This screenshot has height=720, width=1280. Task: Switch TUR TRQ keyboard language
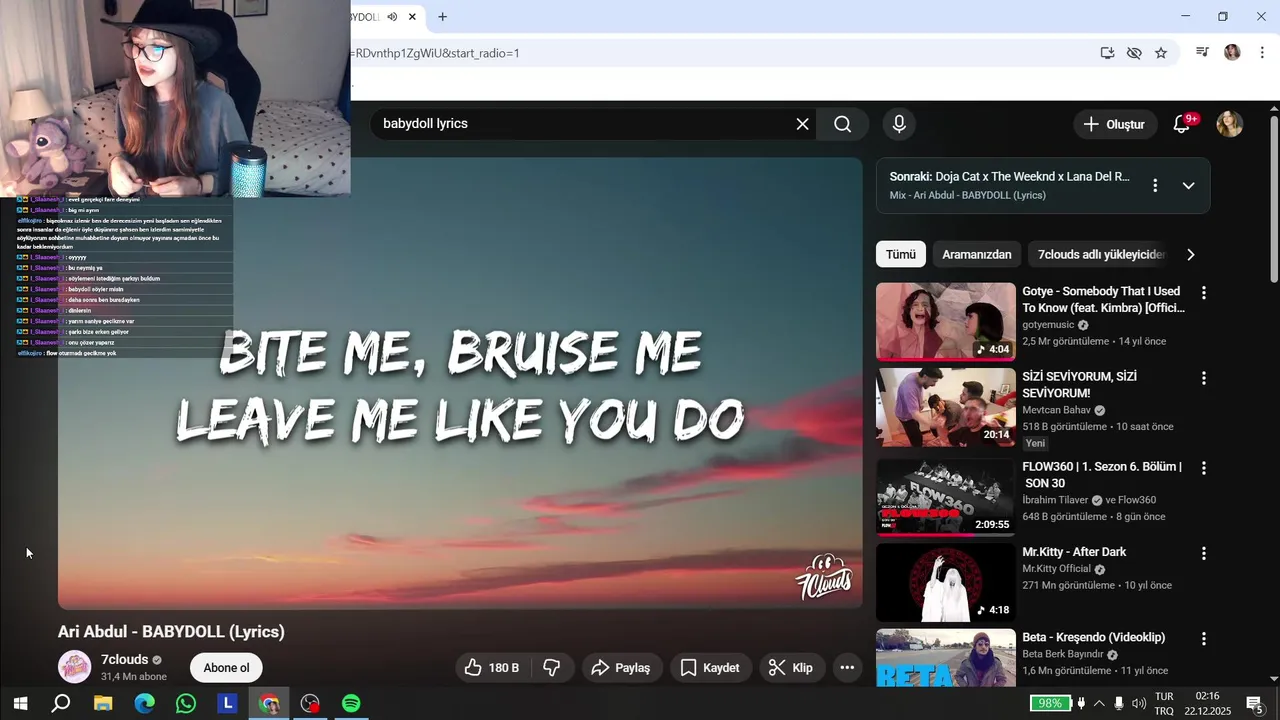[x=1164, y=703]
